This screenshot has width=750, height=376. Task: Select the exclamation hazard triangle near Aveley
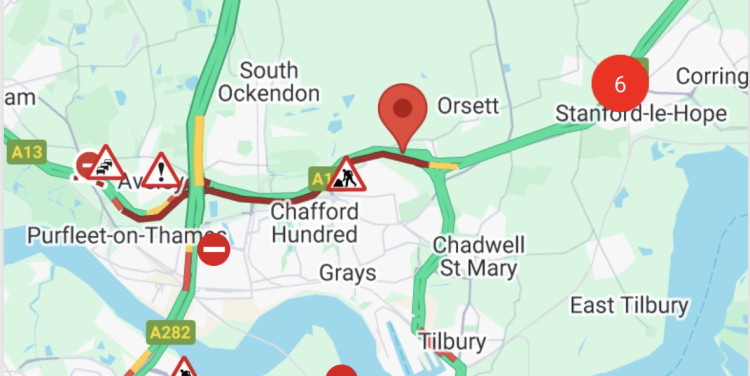(x=161, y=171)
